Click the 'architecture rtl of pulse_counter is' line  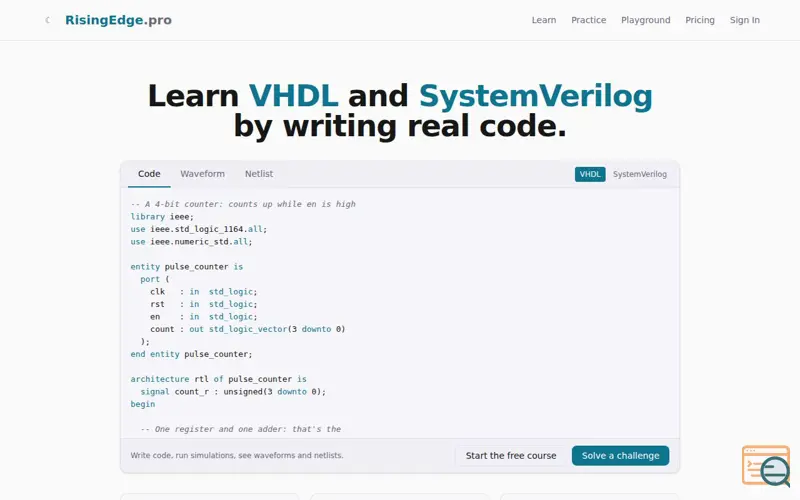coord(218,379)
